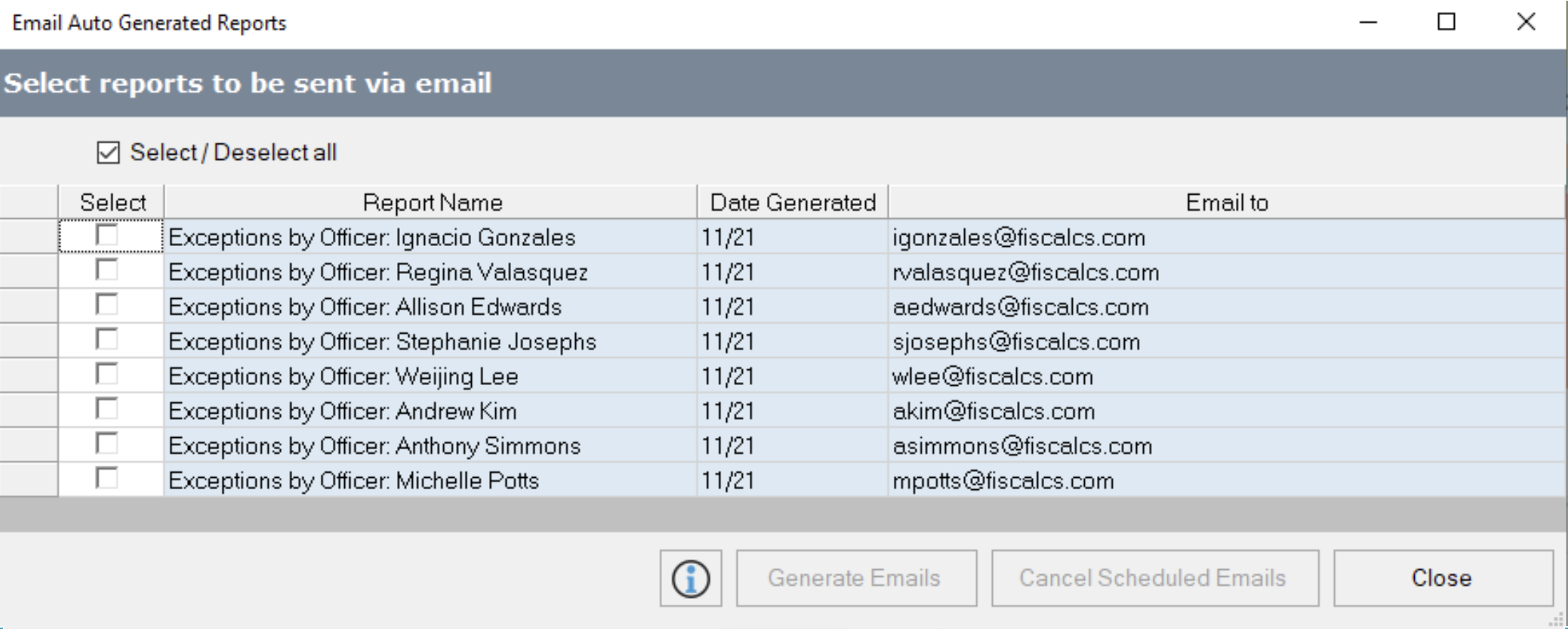Check the box for Ignacio Gonzales report

coord(107,235)
